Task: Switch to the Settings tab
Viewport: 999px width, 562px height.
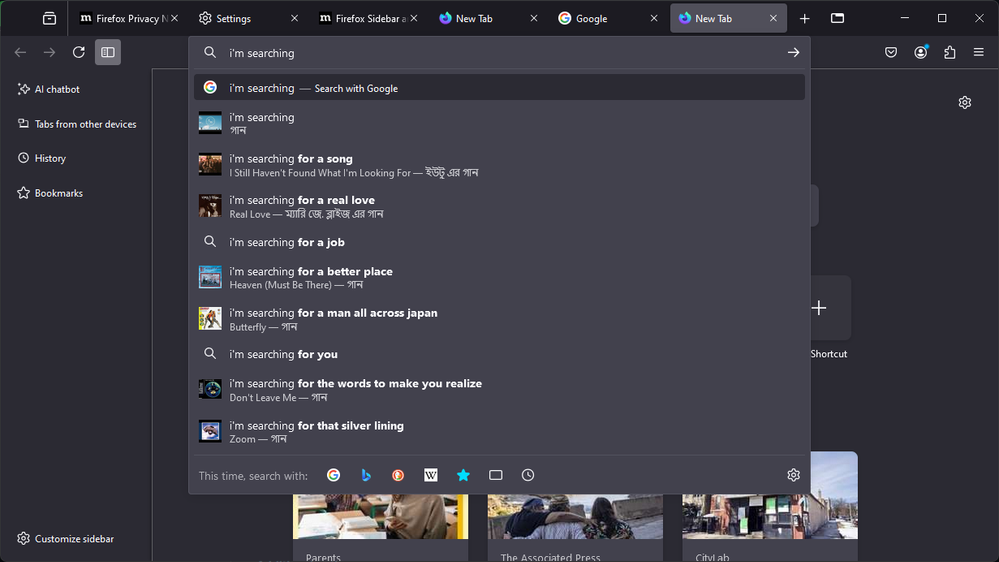Action: [242, 18]
